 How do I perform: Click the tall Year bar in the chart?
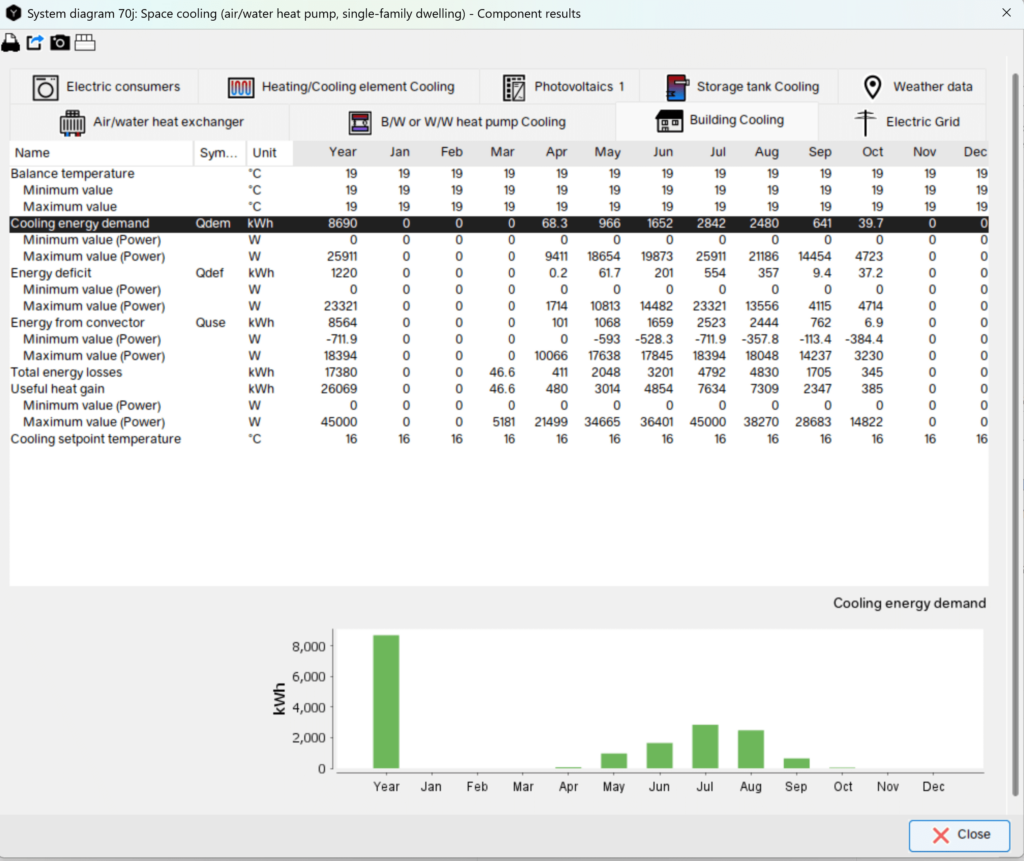pyautogui.click(x=386, y=700)
